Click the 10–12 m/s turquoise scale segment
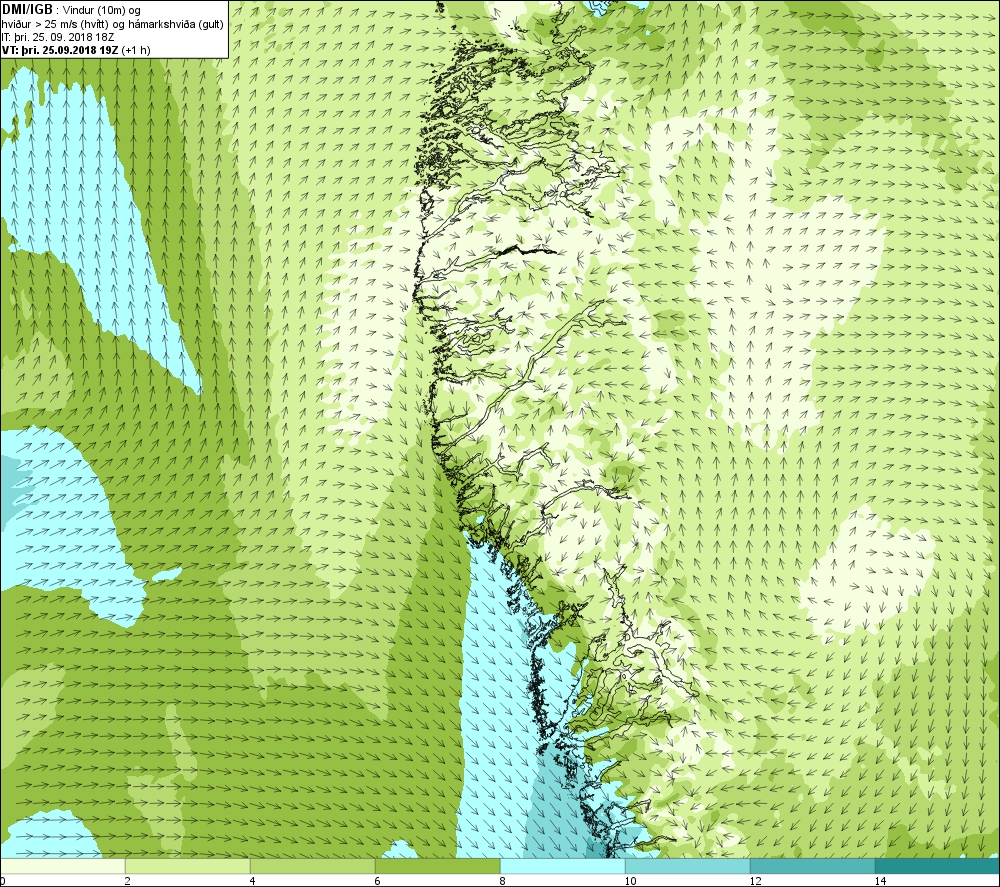Screen dimensions: 1000x887 click(x=688, y=866)
